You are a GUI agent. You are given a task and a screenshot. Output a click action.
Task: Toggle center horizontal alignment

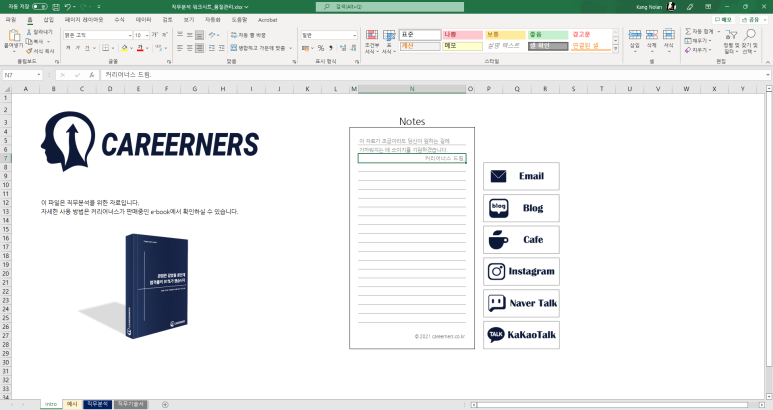pyautogui.click(x=190, y=48)
